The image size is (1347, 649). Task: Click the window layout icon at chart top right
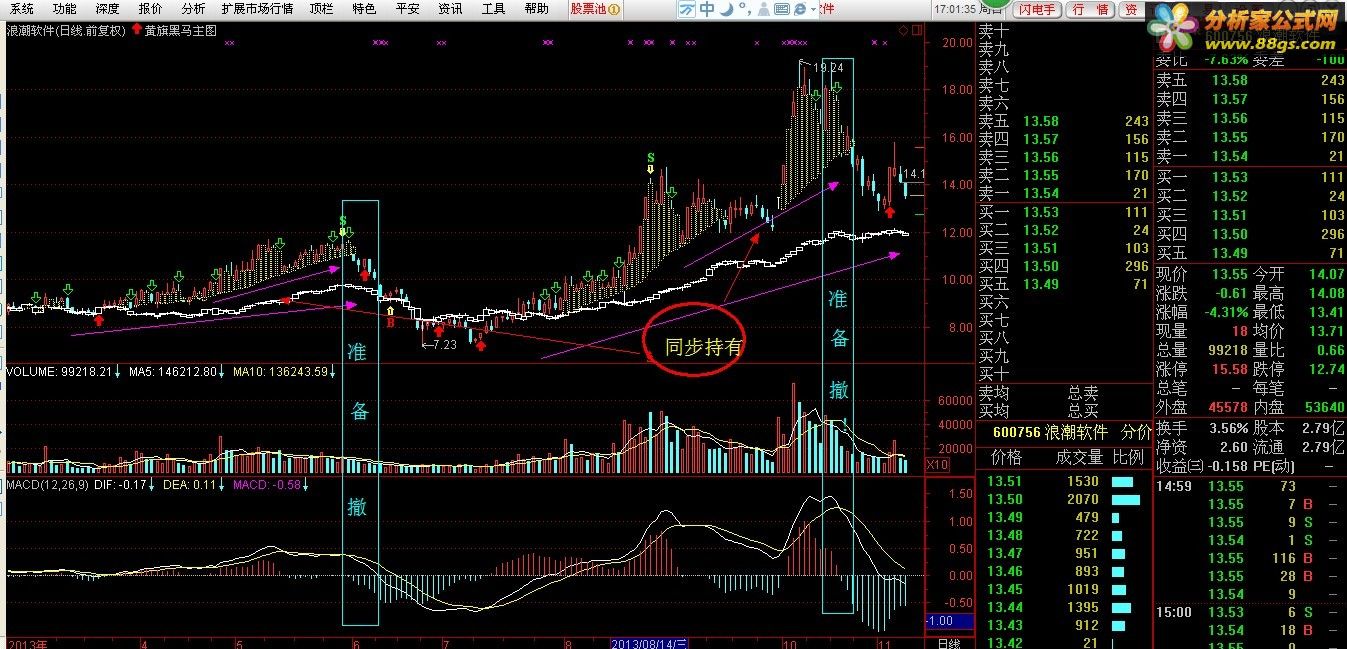(915, 30)
